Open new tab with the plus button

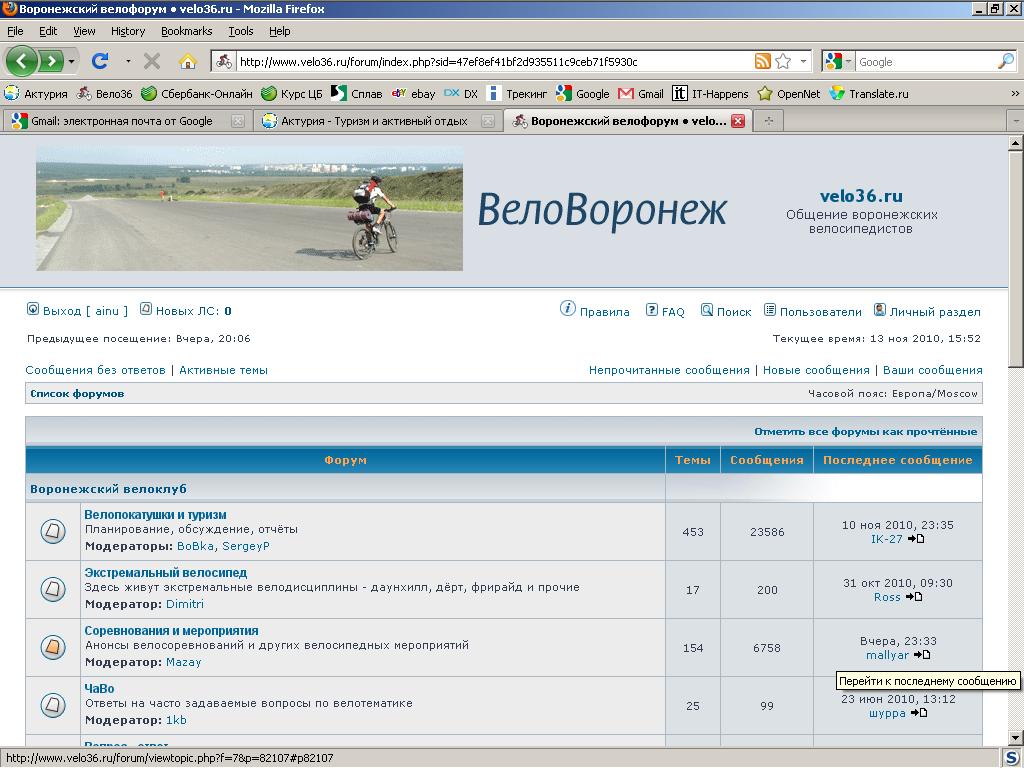coord(768,121)
